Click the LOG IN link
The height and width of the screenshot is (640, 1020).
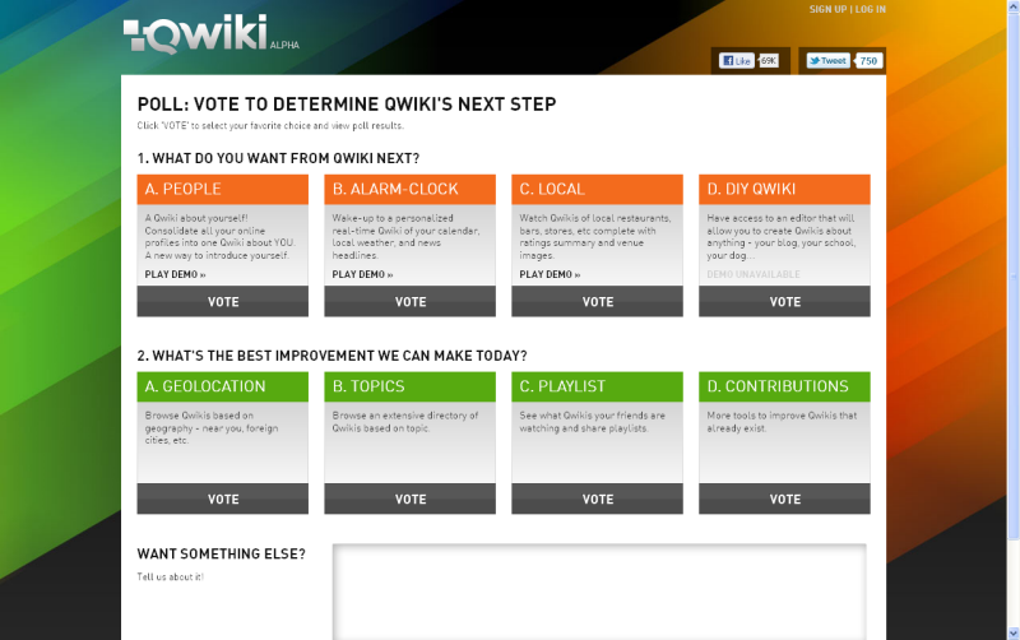[x=872, y=9]
